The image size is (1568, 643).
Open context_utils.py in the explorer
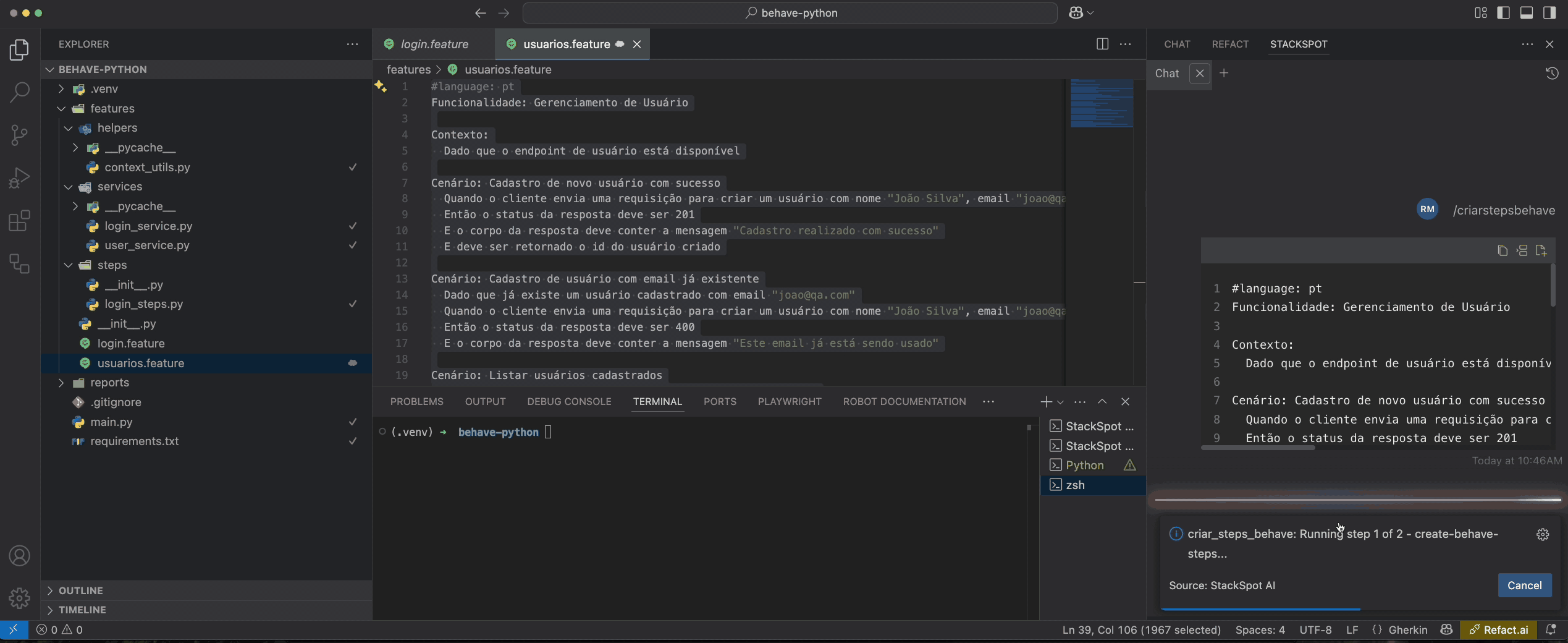coord(206,168)
